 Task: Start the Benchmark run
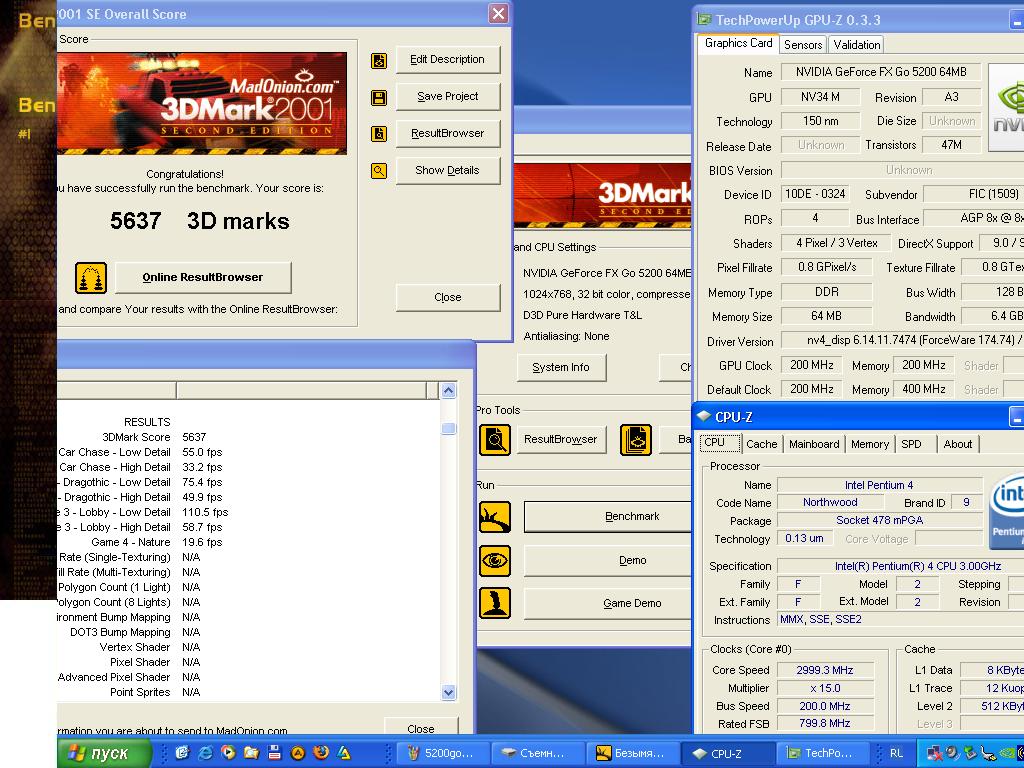click(607, 517)
